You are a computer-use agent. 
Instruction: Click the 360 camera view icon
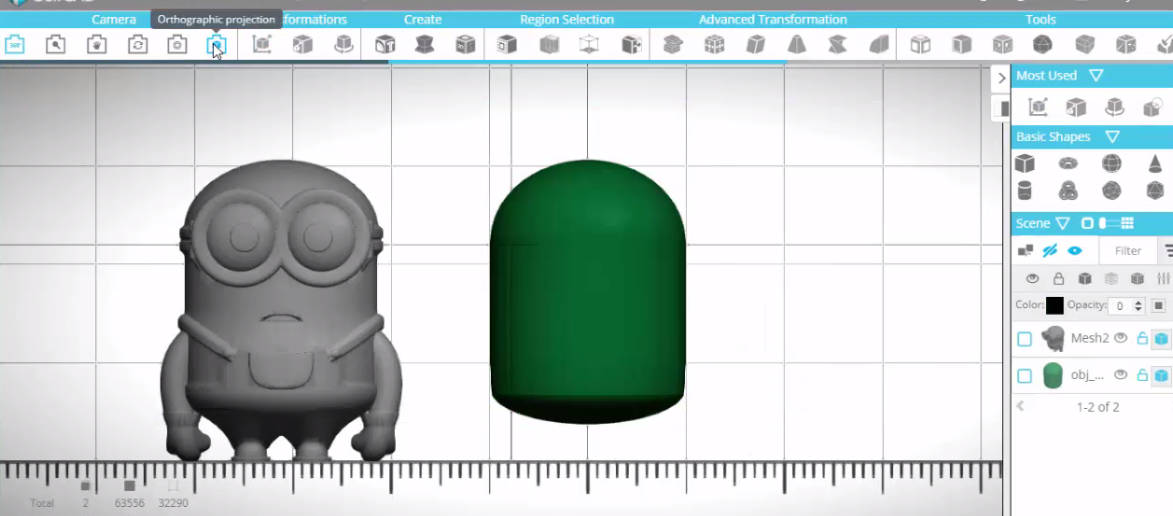tap(14, 45)
